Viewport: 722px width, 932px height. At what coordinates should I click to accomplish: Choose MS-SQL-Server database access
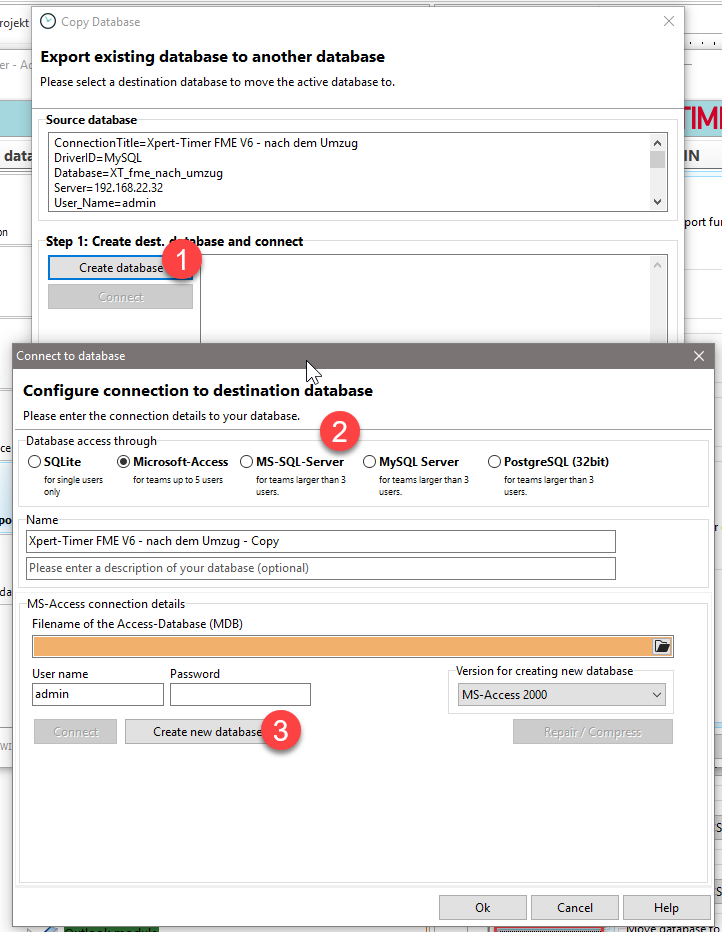[247, 462]
